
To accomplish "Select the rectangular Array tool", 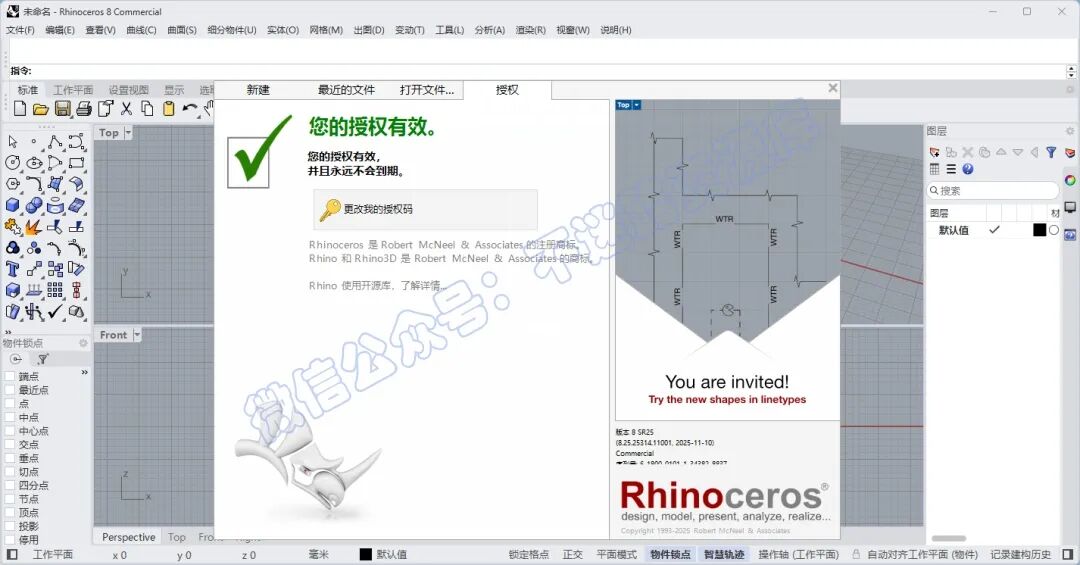I will point(55,290).
